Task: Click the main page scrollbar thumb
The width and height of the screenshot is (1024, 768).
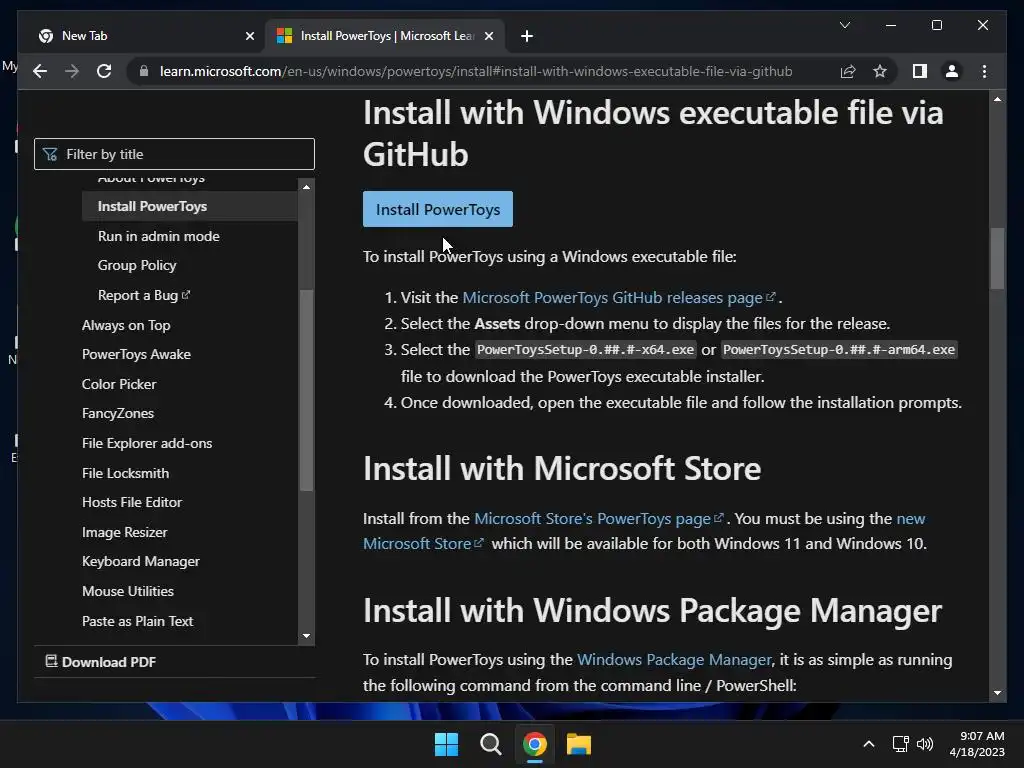Action: click(x=997, y=258)
